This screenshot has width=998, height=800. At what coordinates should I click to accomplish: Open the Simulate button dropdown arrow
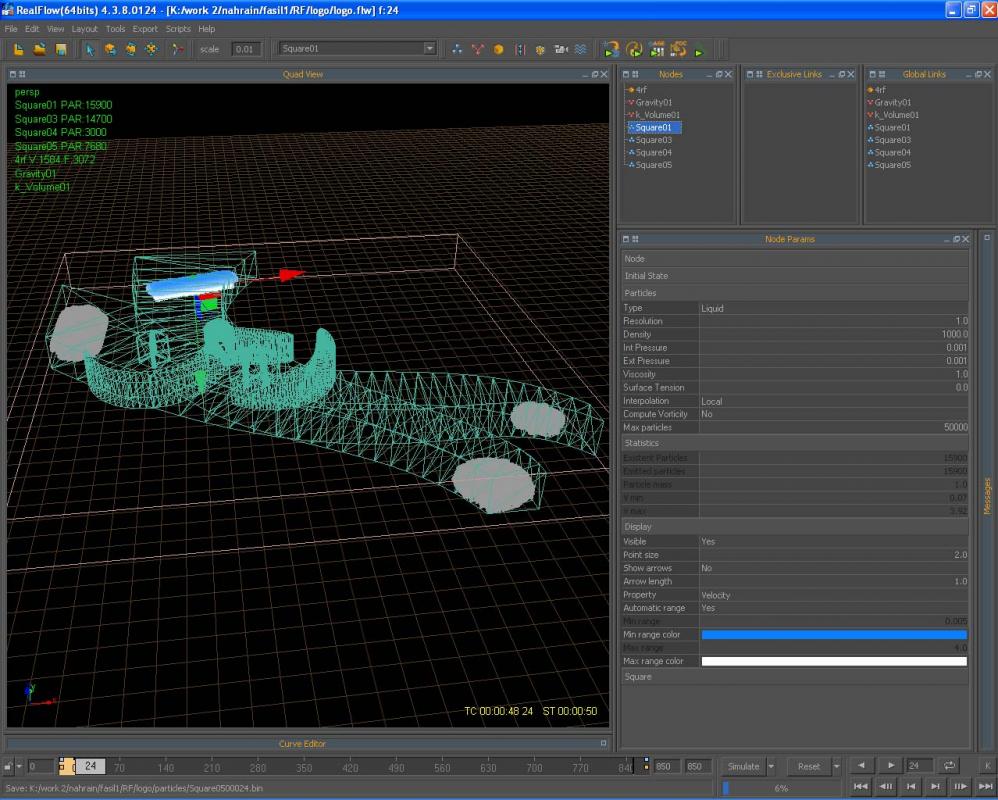pos(771,767)
